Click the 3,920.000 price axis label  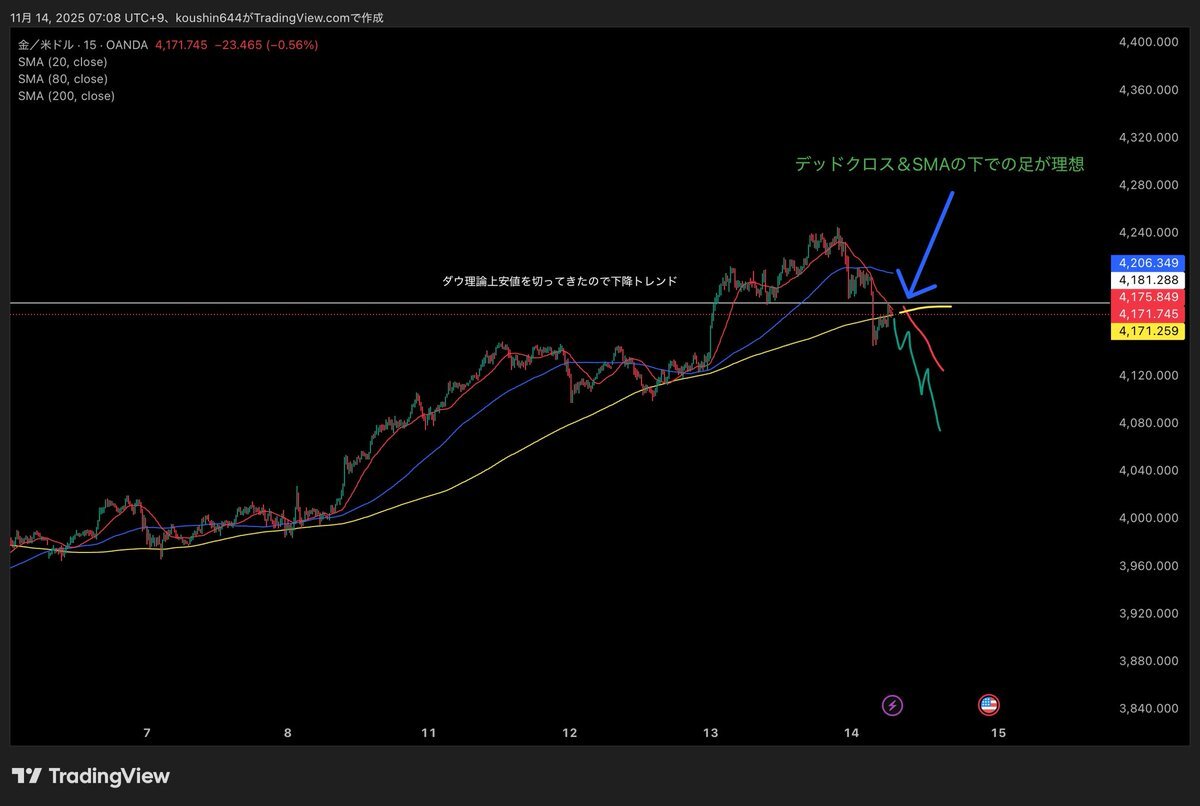click(x=1148, y=613)
